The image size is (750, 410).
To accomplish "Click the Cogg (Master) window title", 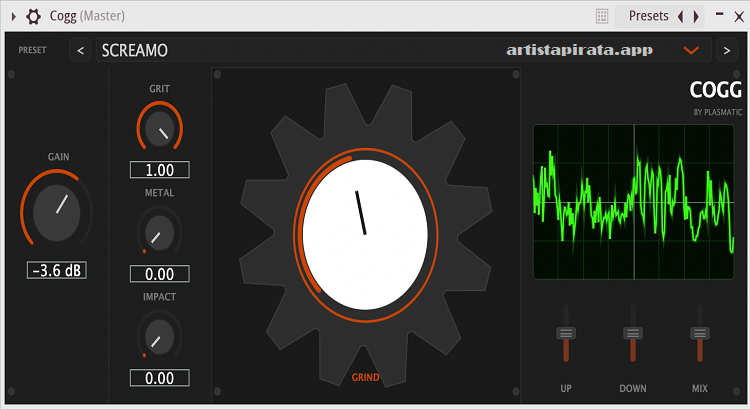I will (x=87, y=16).
